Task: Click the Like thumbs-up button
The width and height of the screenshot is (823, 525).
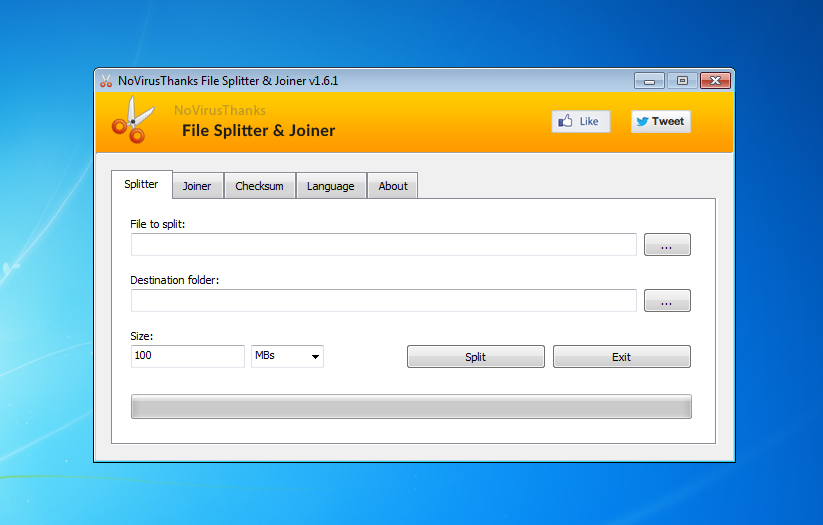Action: [581, 122]
